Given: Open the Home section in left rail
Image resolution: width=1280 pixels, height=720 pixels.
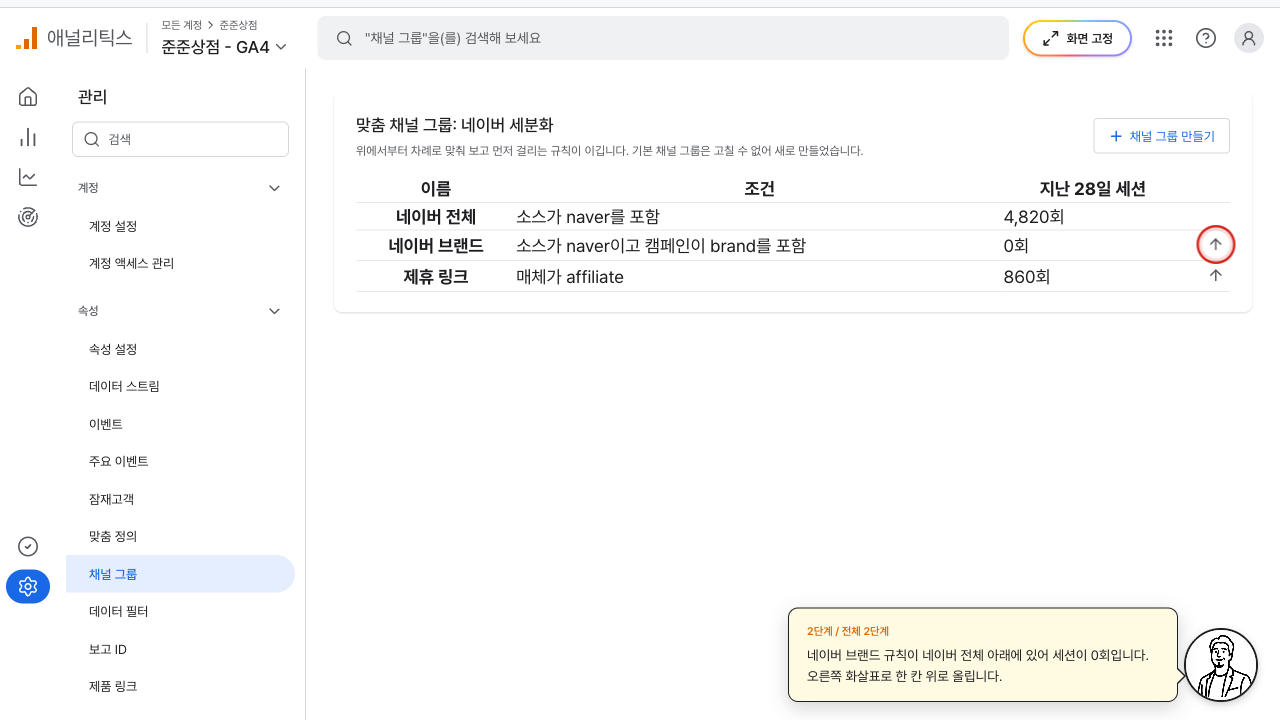Looking at the screenshot, I should [x=28, y=97].
